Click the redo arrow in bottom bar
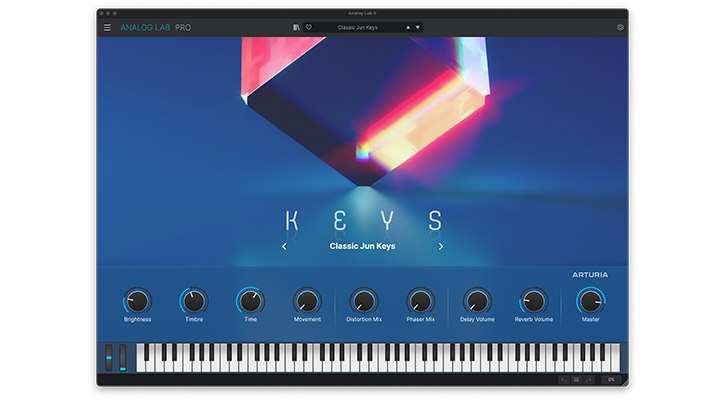This screenshot has width=725, height=400. coord(590,380)
